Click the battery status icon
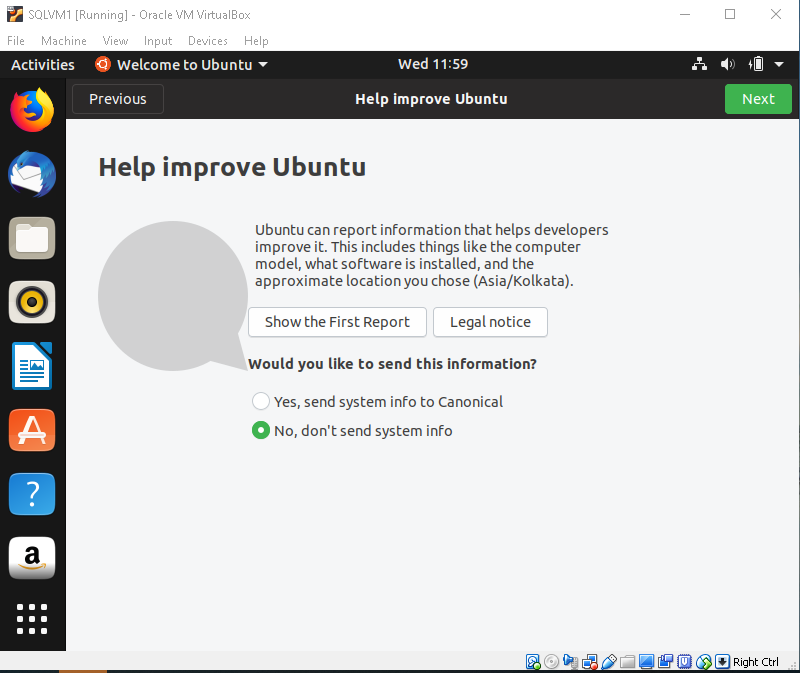Image resolution: width=800 pixels, height=673 pixels. pyautogui.click(x=756, y=64)
